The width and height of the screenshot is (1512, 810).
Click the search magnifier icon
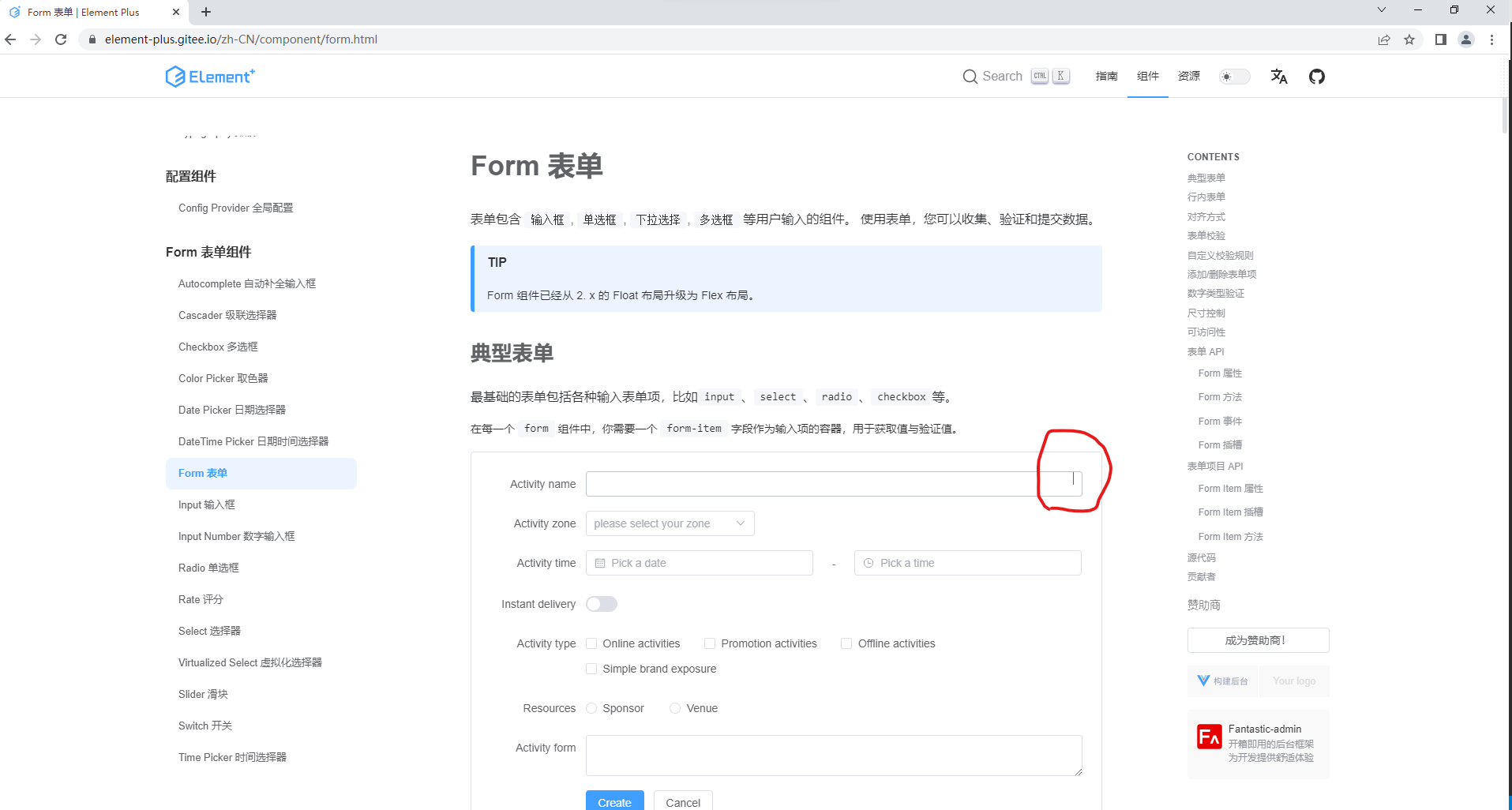970,77
